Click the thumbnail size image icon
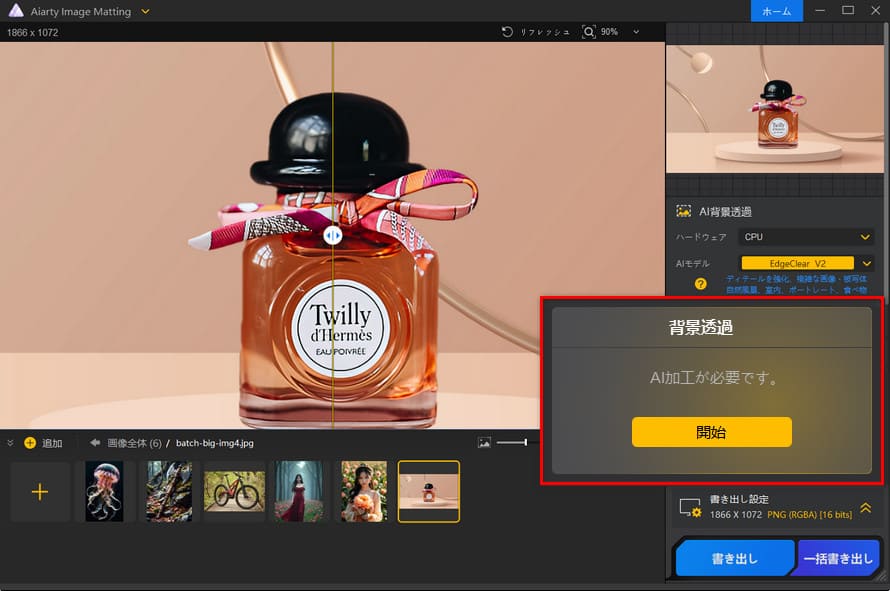This screenshot has width=890, height=591. (484, 442)
